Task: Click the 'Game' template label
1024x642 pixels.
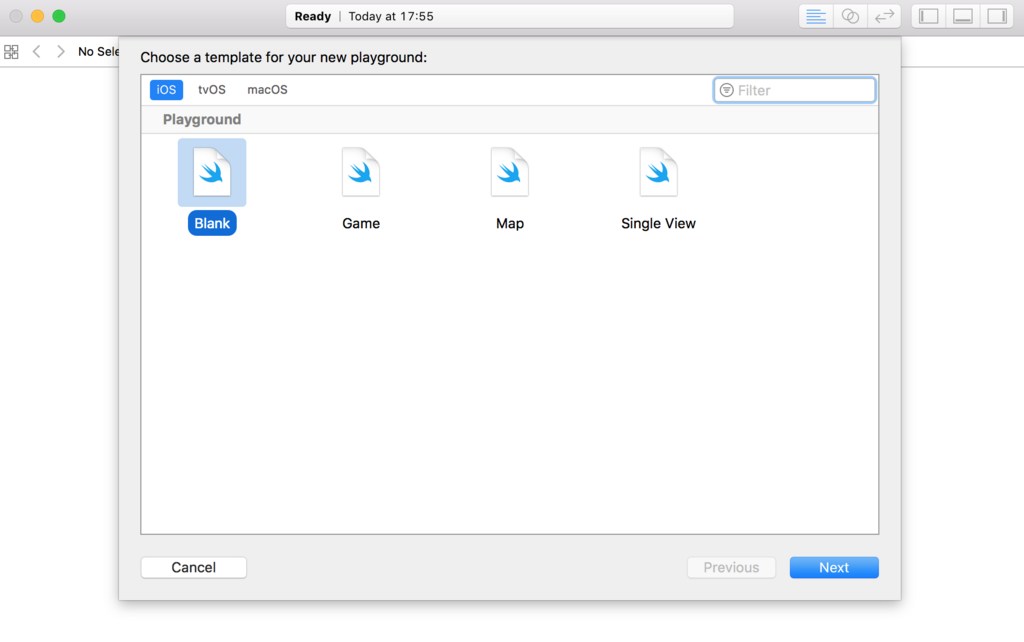Action: (360, 223)
